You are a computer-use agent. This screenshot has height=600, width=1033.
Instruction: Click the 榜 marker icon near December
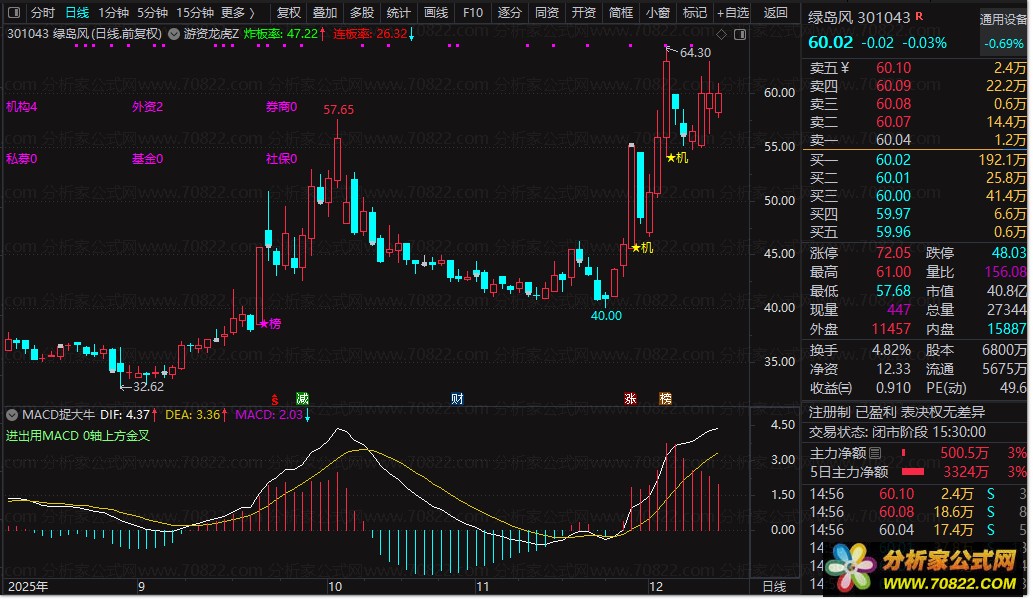click(x=665, y=398)
